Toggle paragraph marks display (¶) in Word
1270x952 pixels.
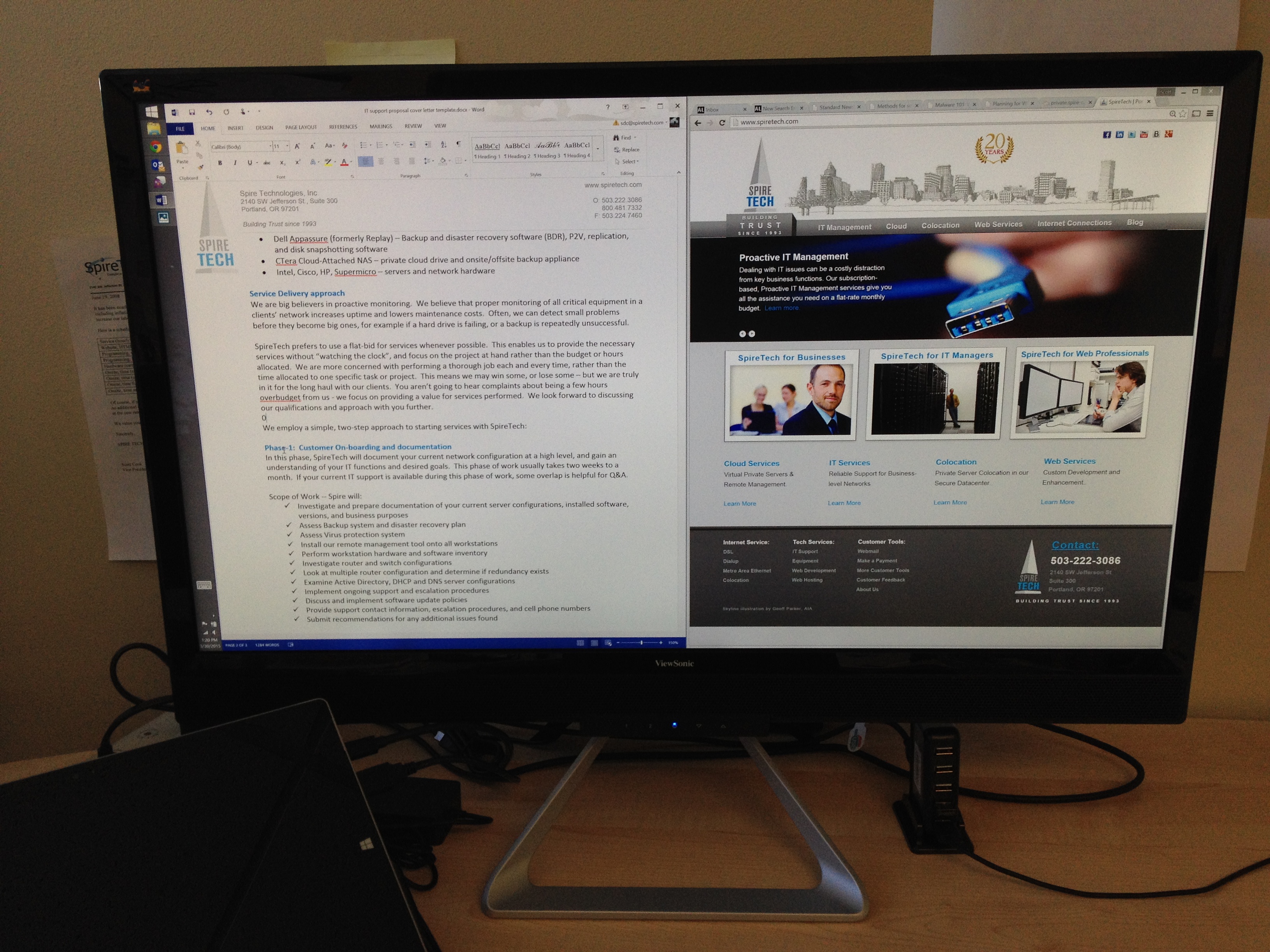coord(459,144)
